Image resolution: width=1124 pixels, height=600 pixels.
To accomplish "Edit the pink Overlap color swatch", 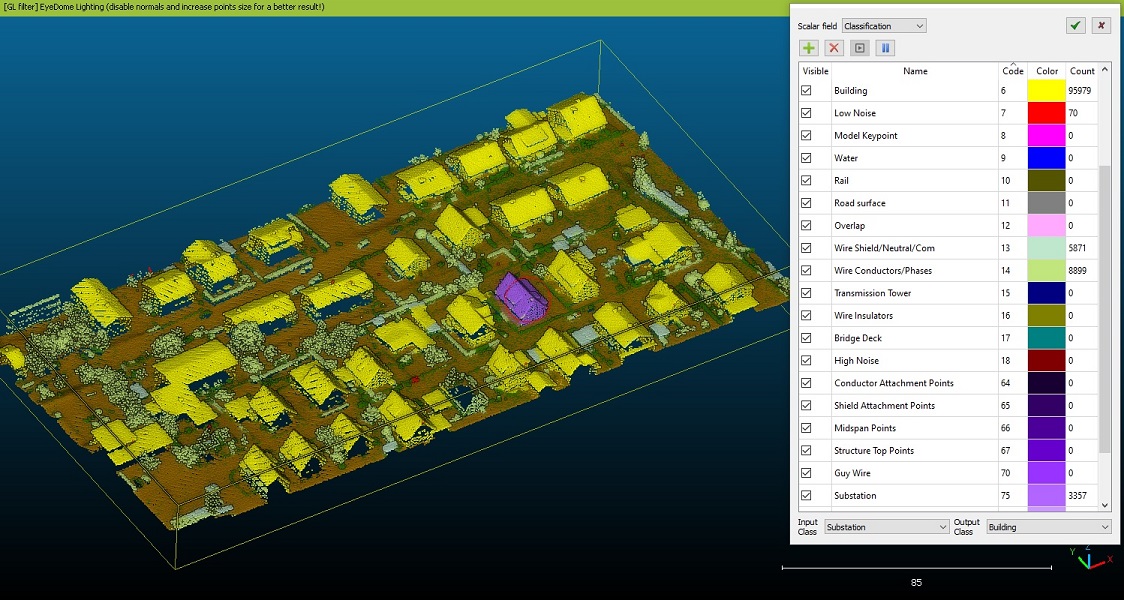I will coord(1047,225).
